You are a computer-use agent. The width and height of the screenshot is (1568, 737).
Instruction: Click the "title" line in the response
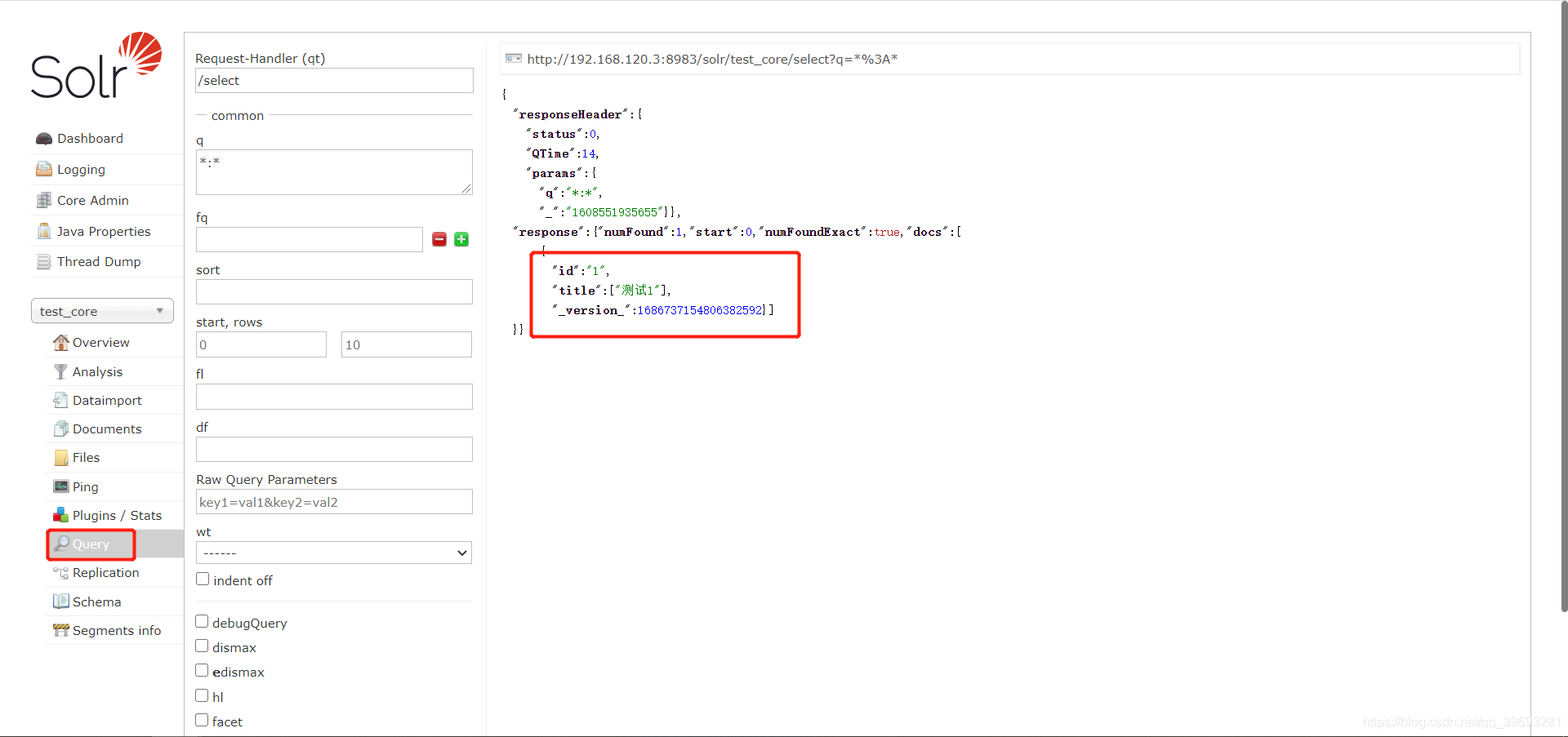click(612, 290)
